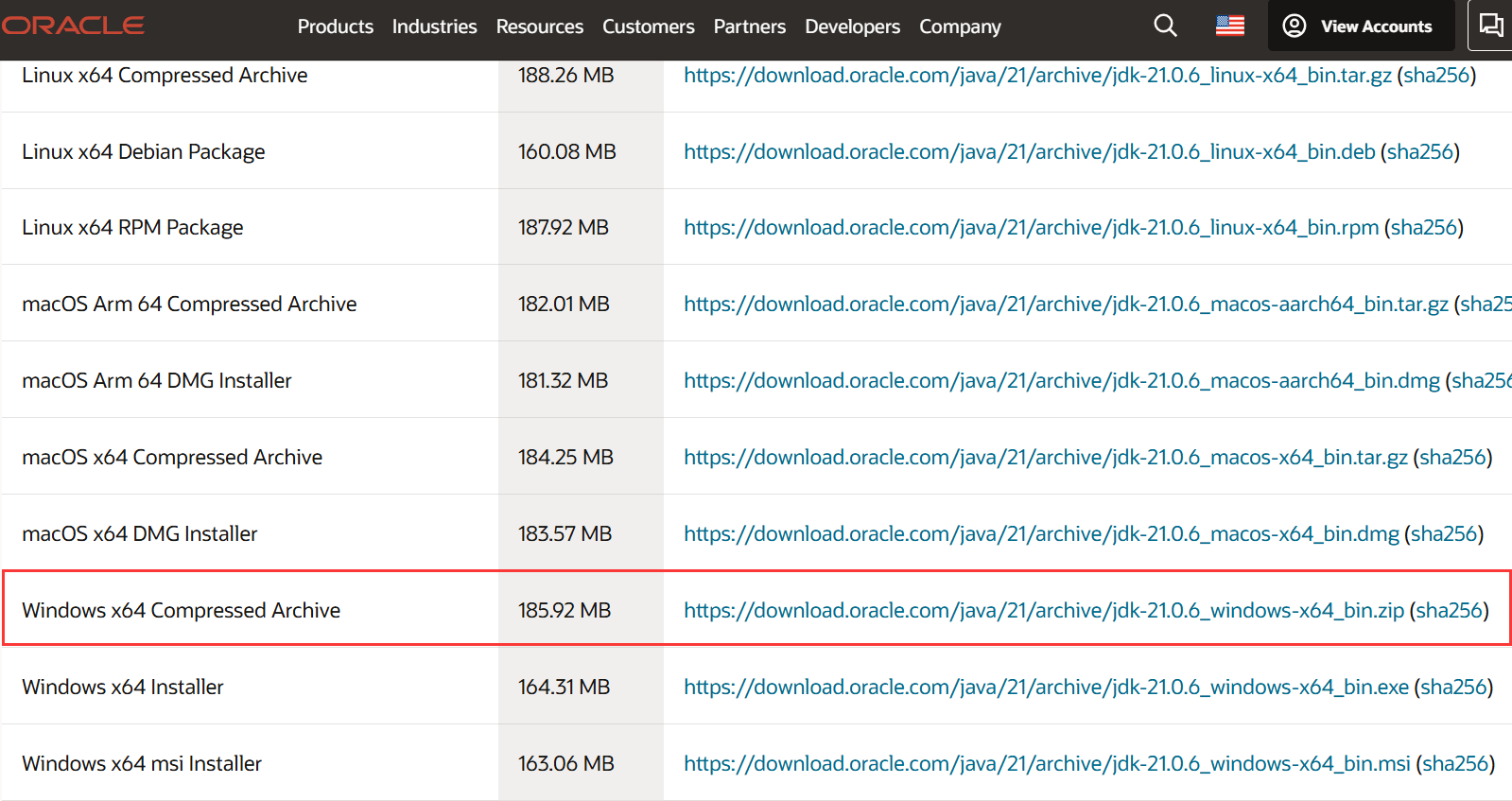Viewport: 1512px width, 801px height.
Task: Click the Oracle logo
Action: (x=73, y=26)
